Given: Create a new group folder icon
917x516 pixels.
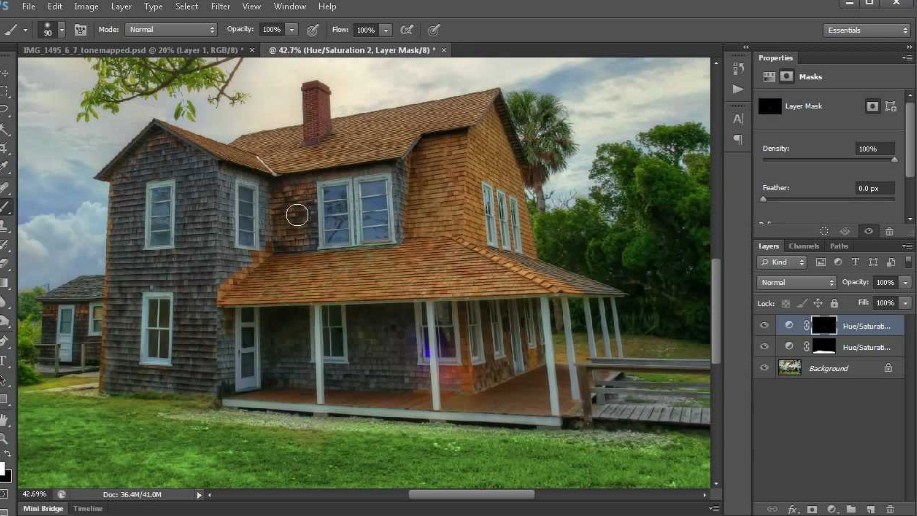Looking at the screenshot, I should point(851,510).
